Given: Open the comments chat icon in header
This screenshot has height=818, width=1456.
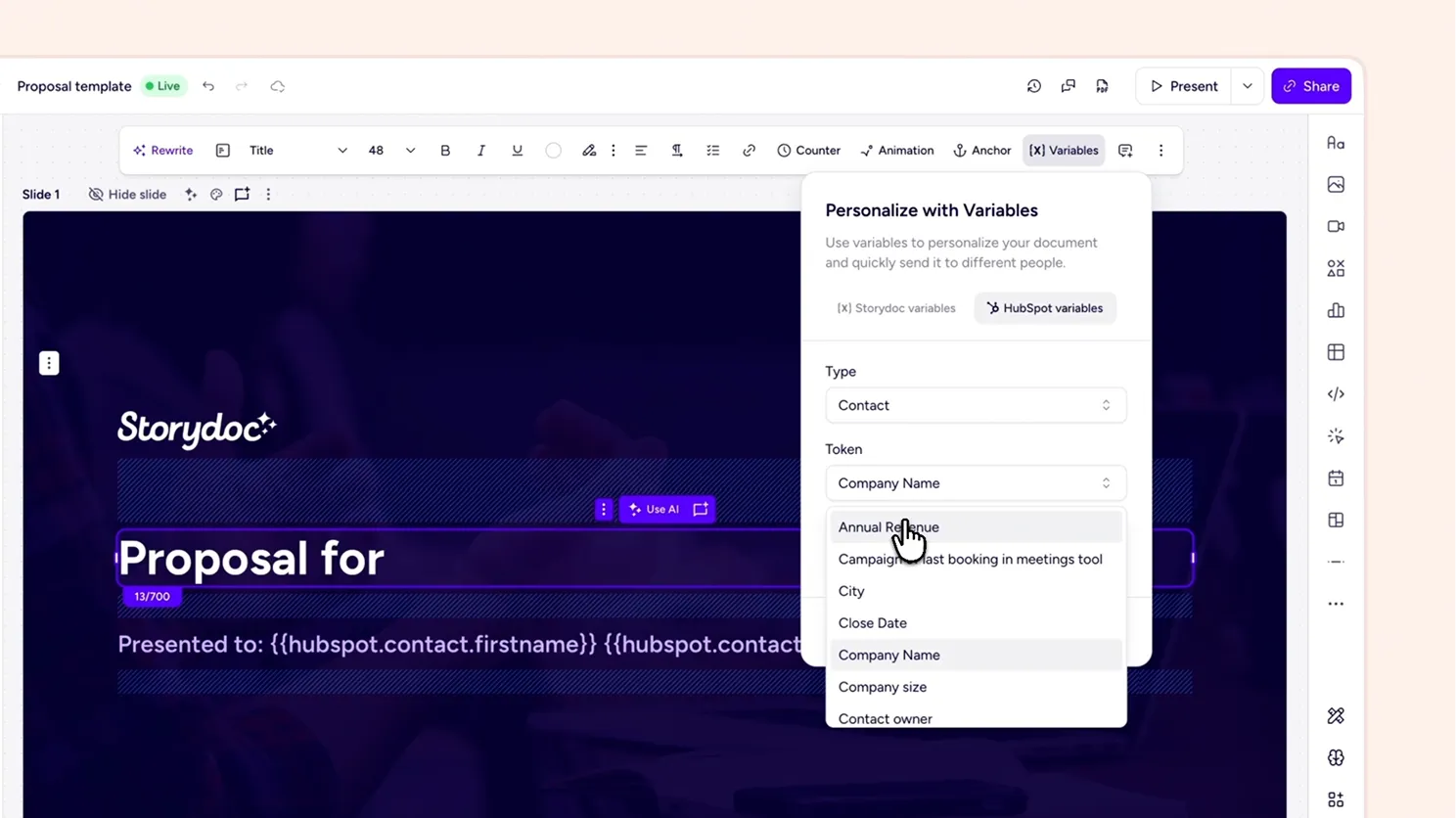Looking at the screenshot, I should 1069,86.
